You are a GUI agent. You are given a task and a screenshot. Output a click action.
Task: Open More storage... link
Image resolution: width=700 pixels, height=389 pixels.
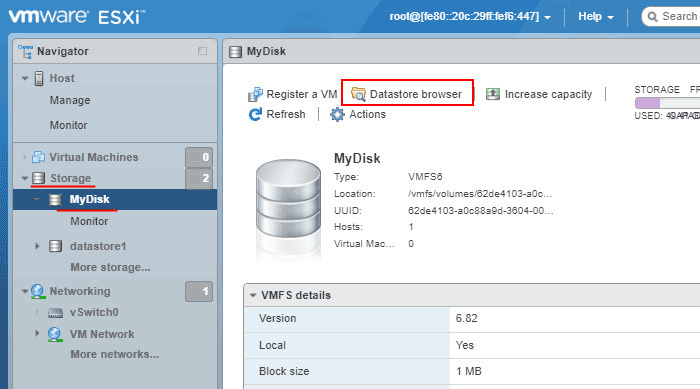110,267
